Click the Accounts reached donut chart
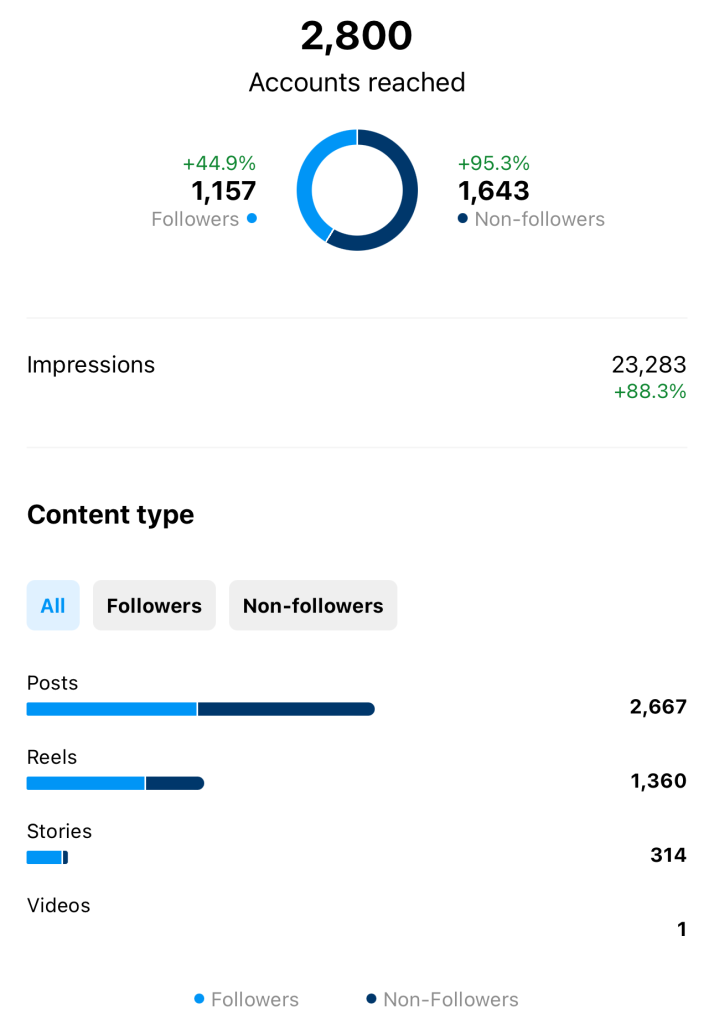Image resolution: width=714 pixels, height=1024 pixels. [x=357, y=190]
